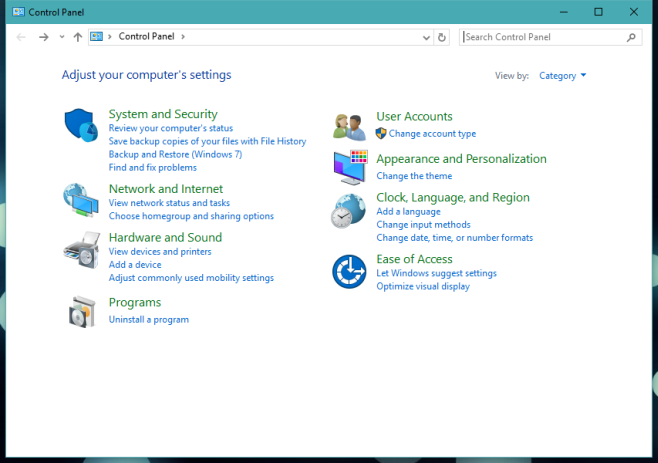Open the Hardware and Sound printer icon
The height and width of the screenshot is (463, 658).
pyautogui.click(x=82, y=250)
